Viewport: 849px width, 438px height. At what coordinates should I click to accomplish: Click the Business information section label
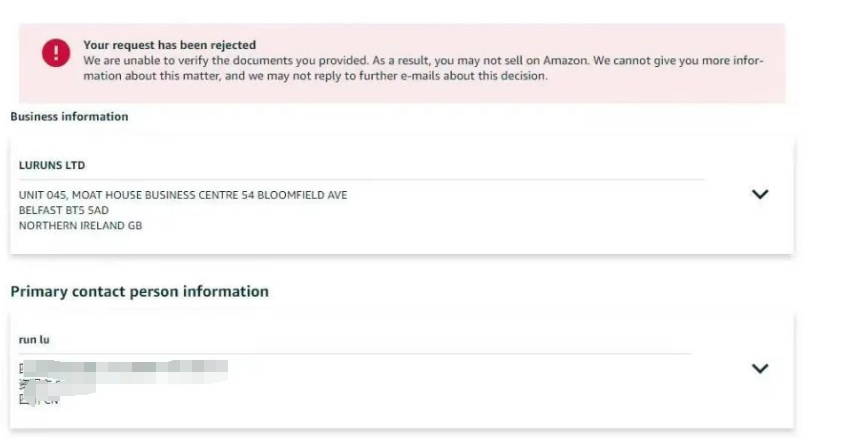[69, 116]
